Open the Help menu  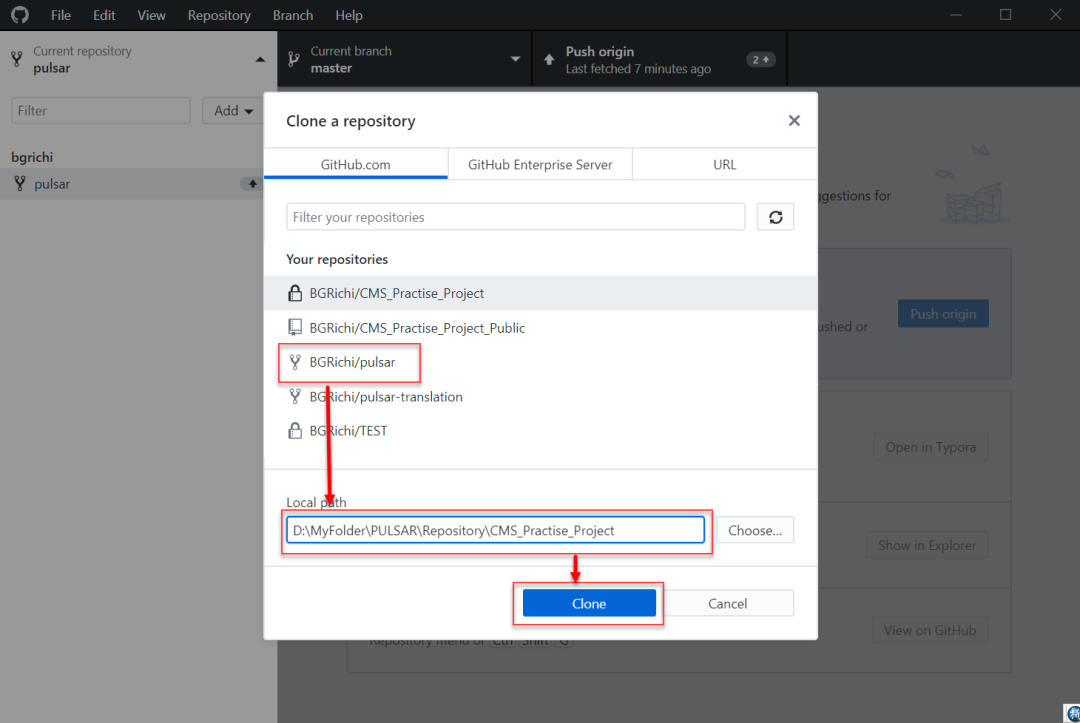pos(349,15)
